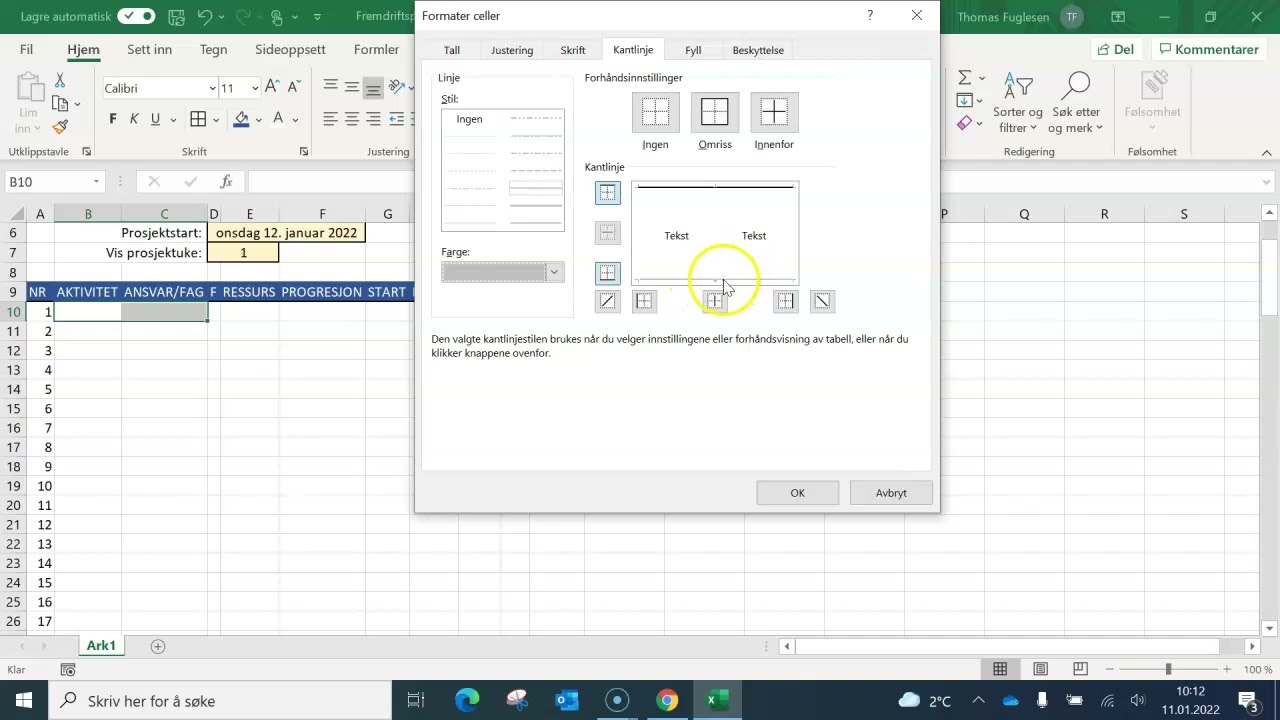Select the Omriss outline preset
Screen dimensions: 1280x720
coord(715,113)
